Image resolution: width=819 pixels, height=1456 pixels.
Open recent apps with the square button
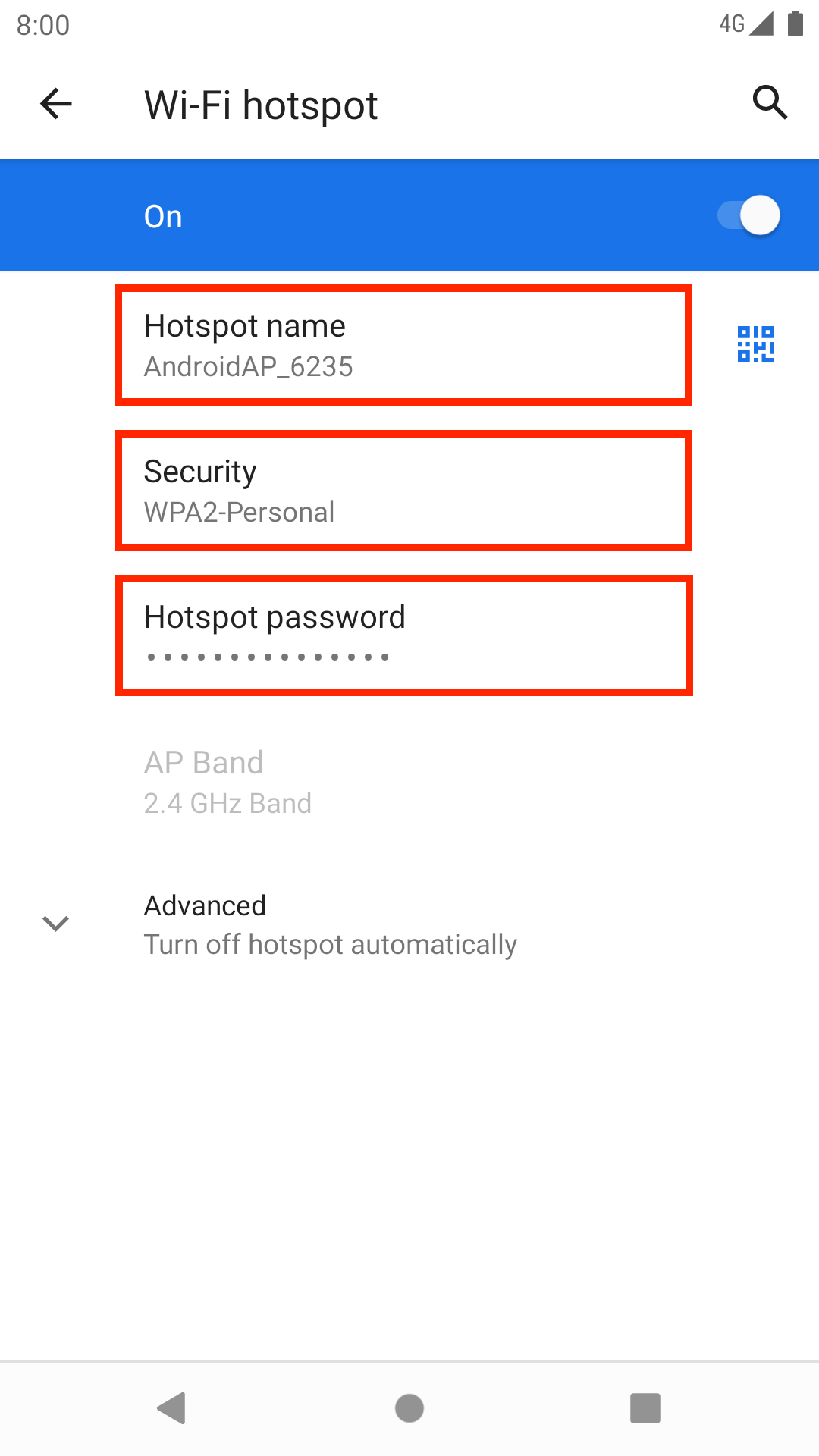pos(645,1408)
